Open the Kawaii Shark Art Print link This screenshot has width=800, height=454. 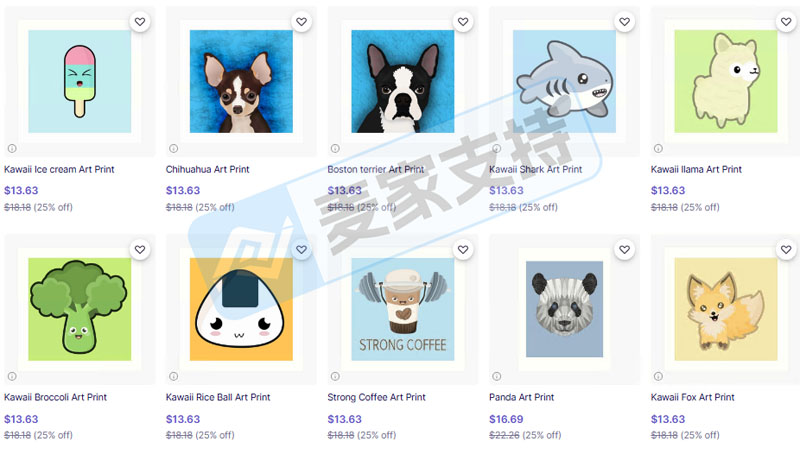pyautogui.click(x=535, y=169)
